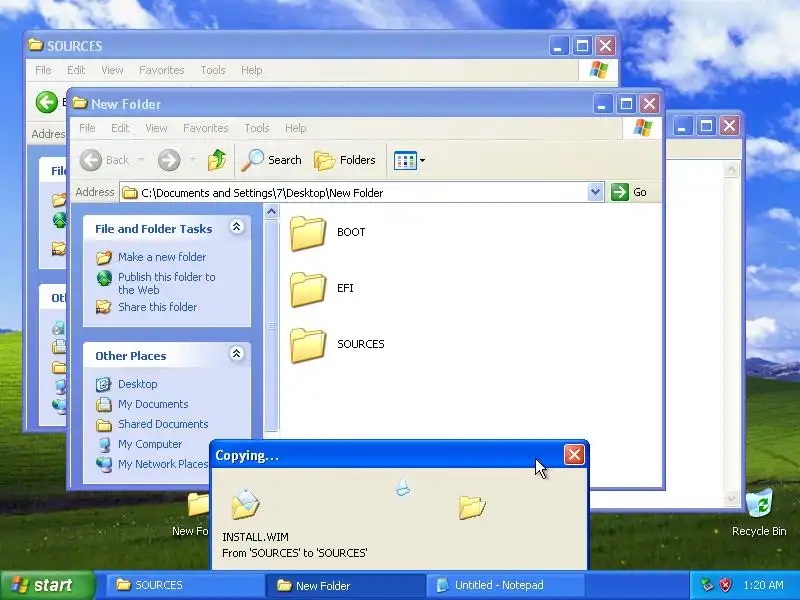Click Share this folder link

158,307
